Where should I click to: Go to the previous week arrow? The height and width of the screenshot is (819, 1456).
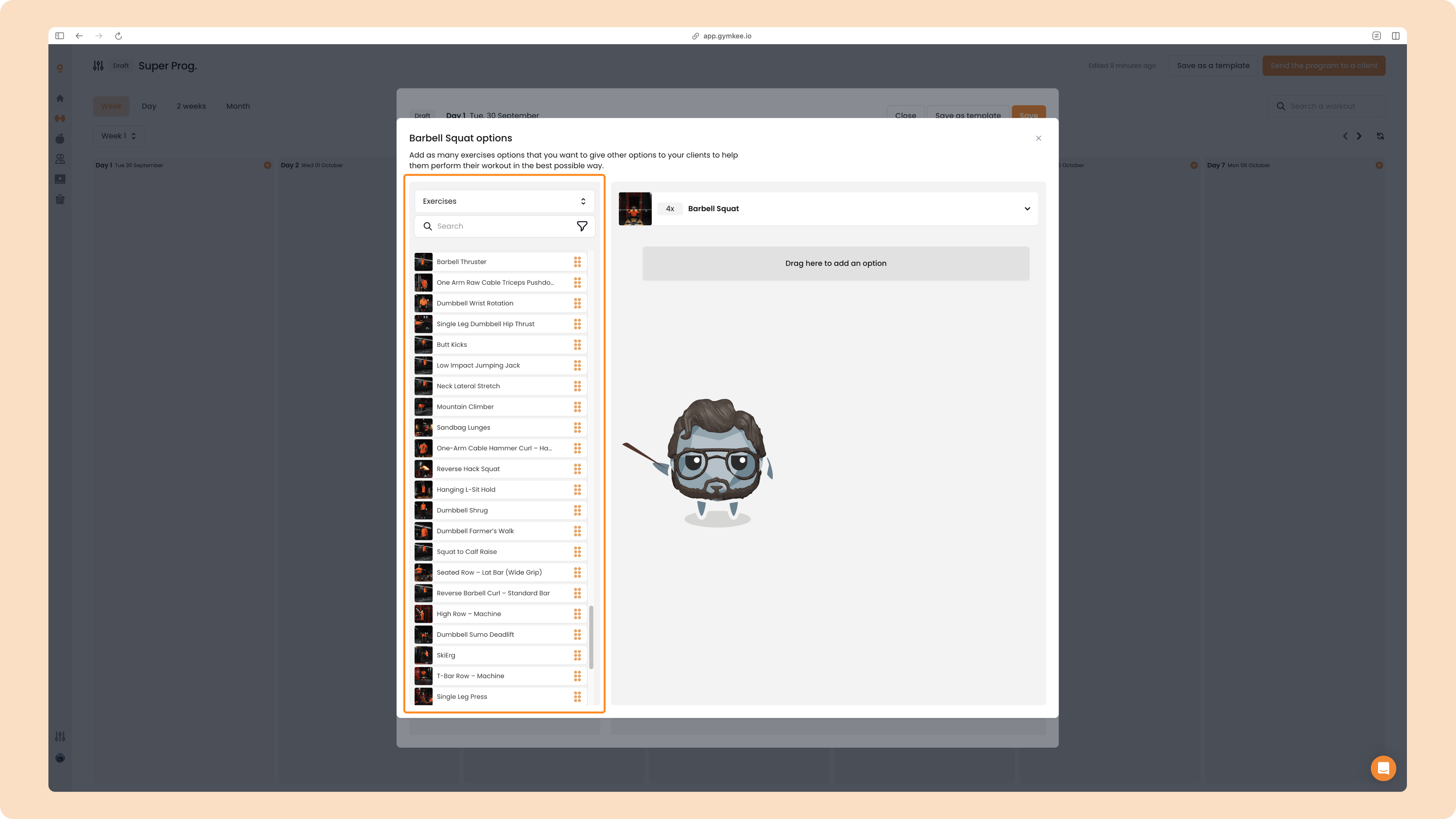(x=1345, y=136)
